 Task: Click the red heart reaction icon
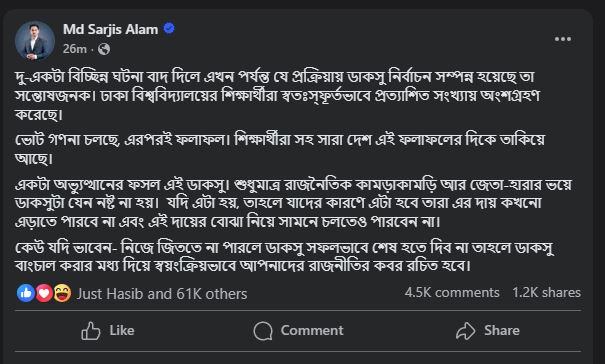[44, 293]
